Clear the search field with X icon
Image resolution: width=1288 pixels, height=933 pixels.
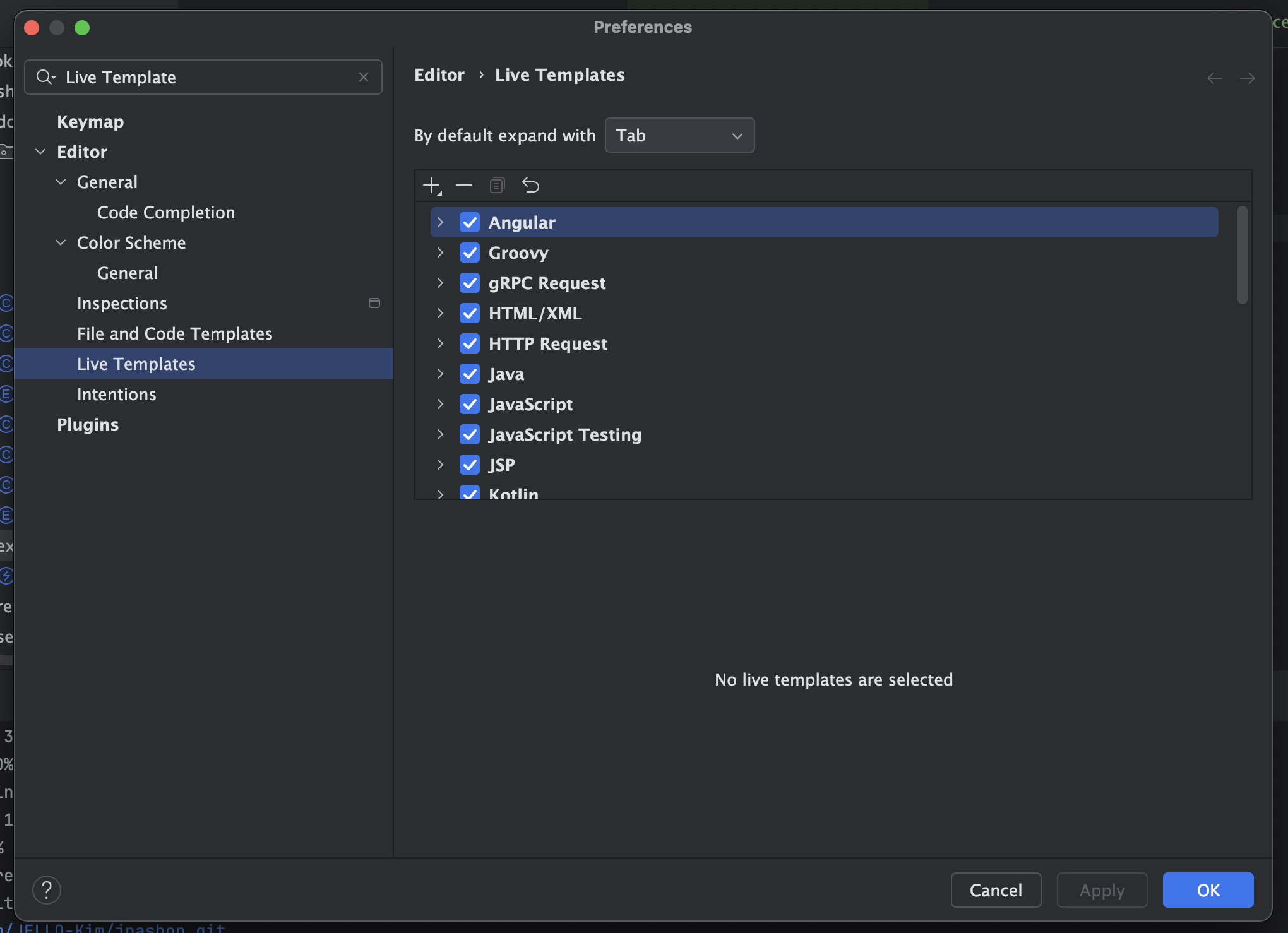tap(364, 77)
